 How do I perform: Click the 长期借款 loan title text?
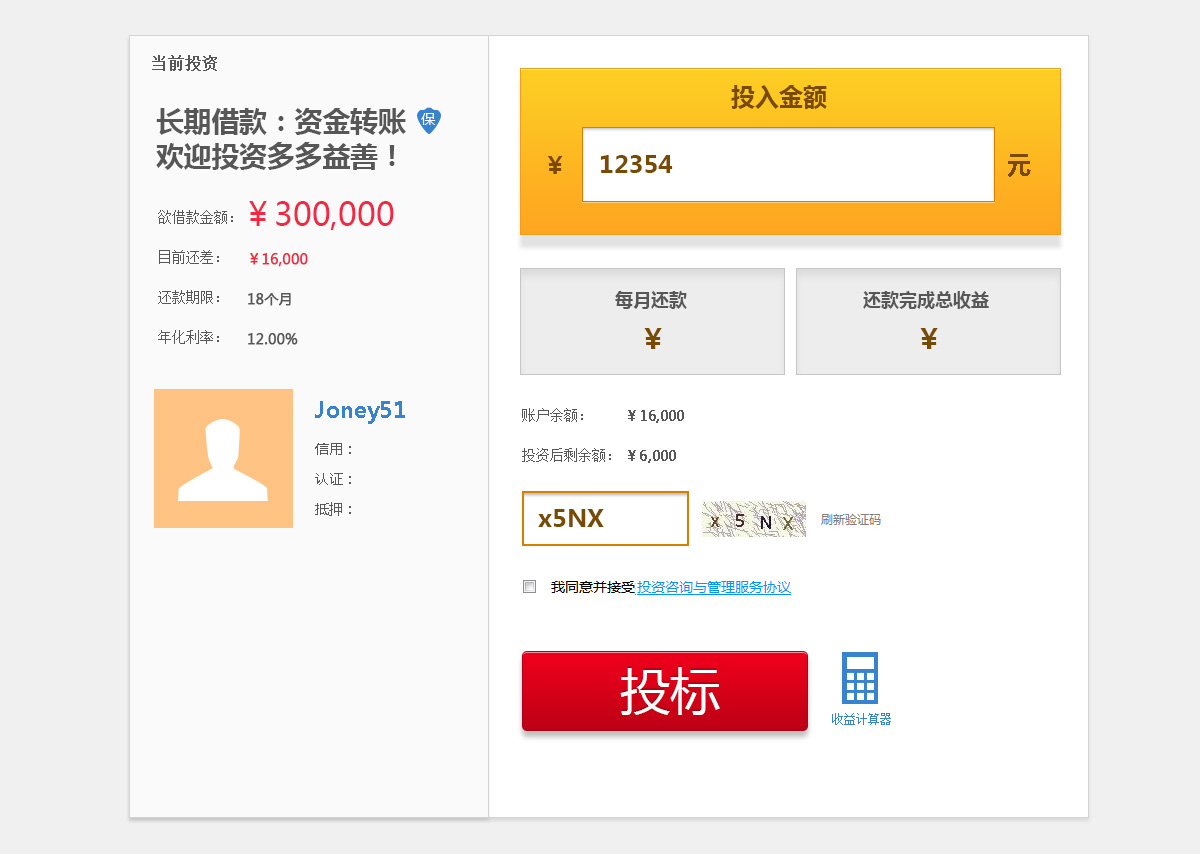(x=281, y=139)
